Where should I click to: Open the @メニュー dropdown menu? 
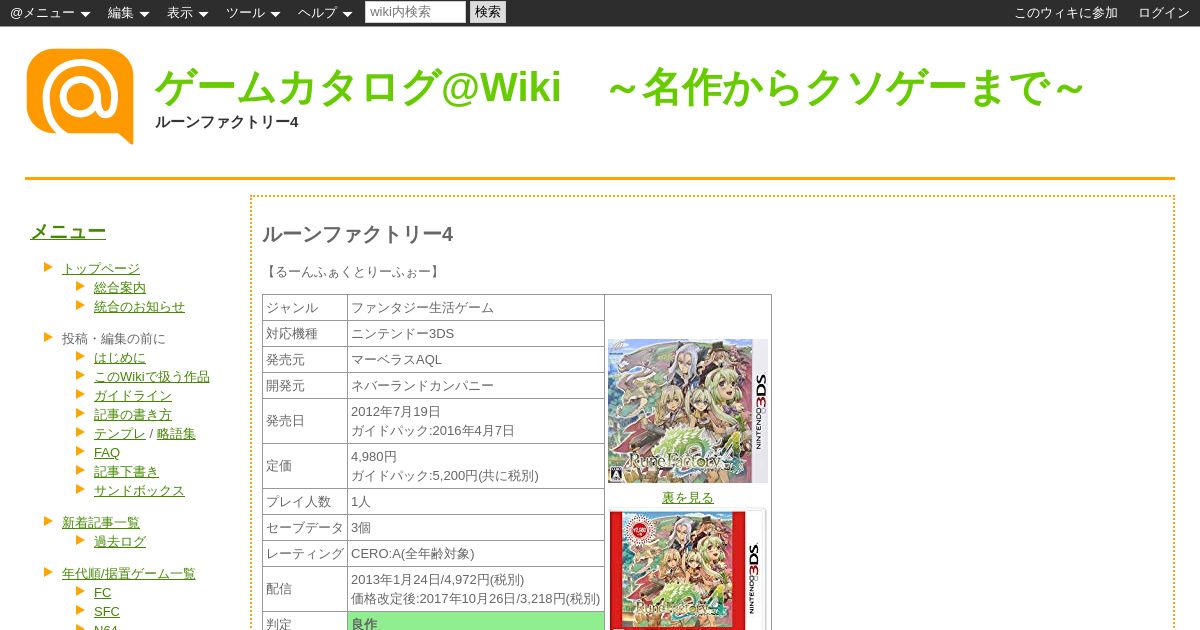[50, 13]
